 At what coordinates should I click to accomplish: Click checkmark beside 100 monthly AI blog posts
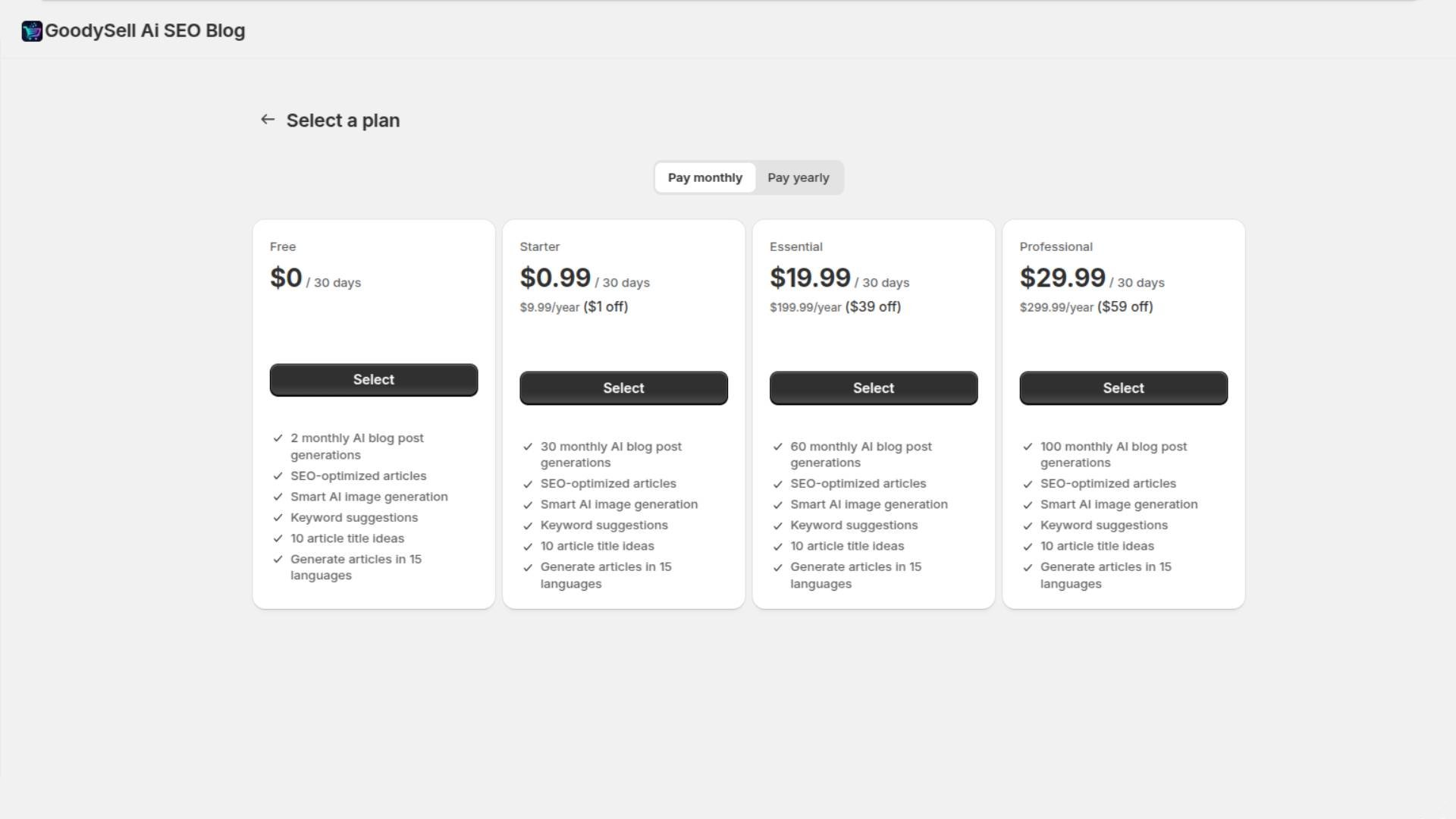[x=1028, y=447]
